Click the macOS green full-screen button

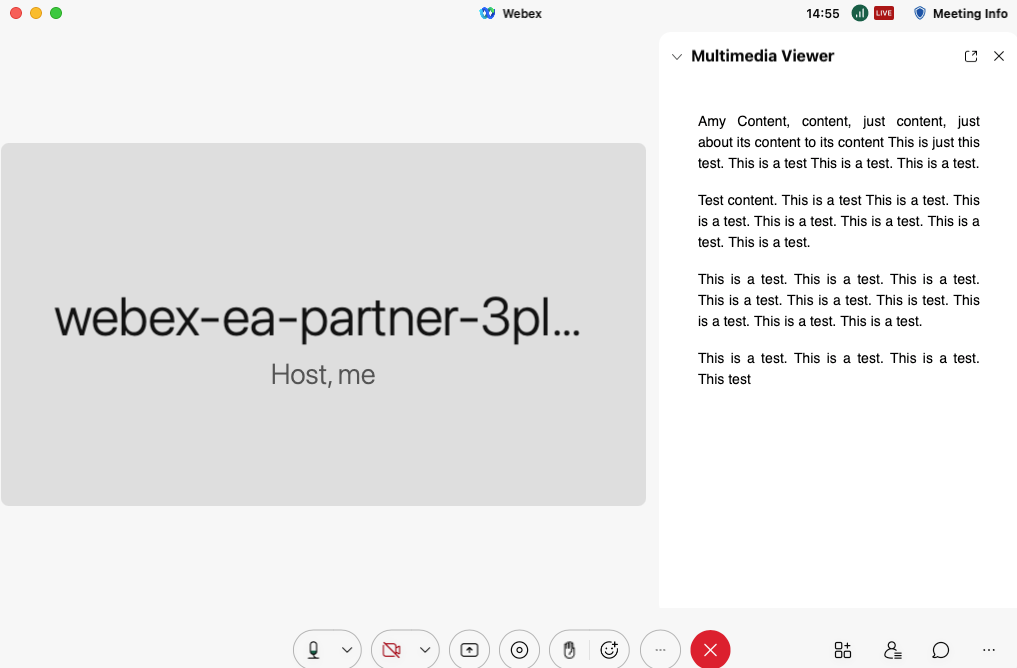point(56,13)
